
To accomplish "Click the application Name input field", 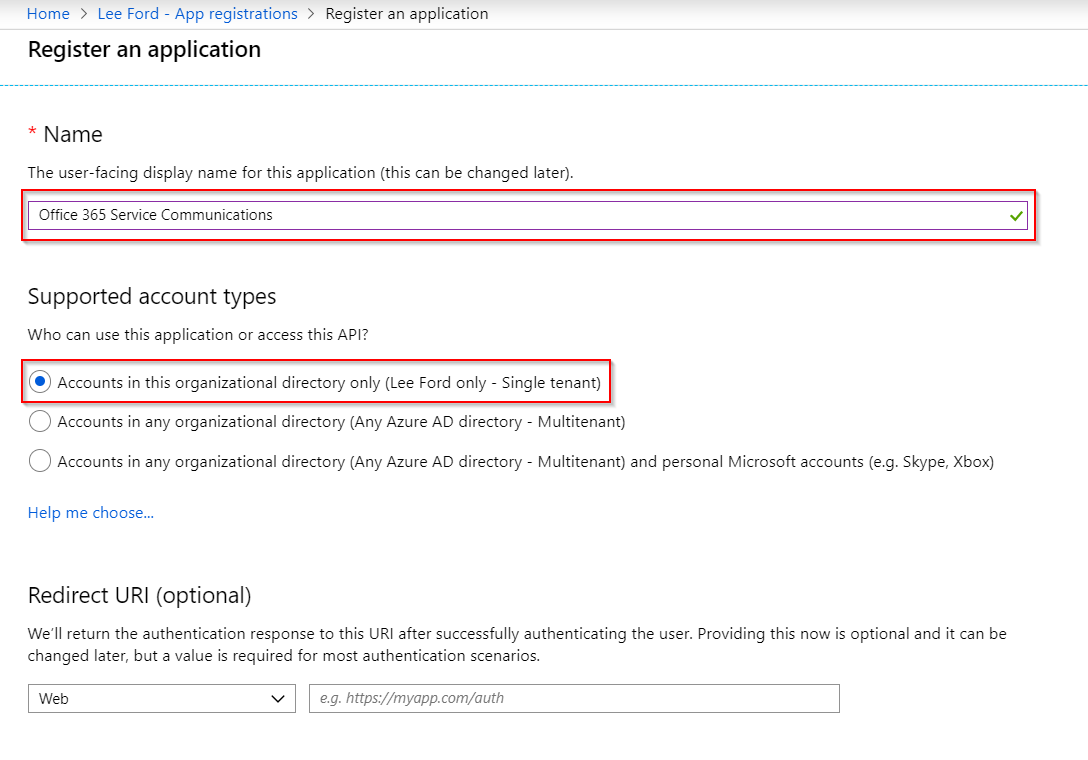I will pos(527,215).
